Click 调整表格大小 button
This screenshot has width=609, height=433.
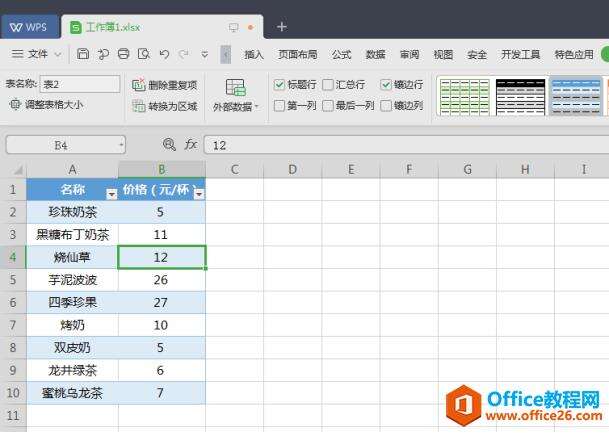(47, 104)
